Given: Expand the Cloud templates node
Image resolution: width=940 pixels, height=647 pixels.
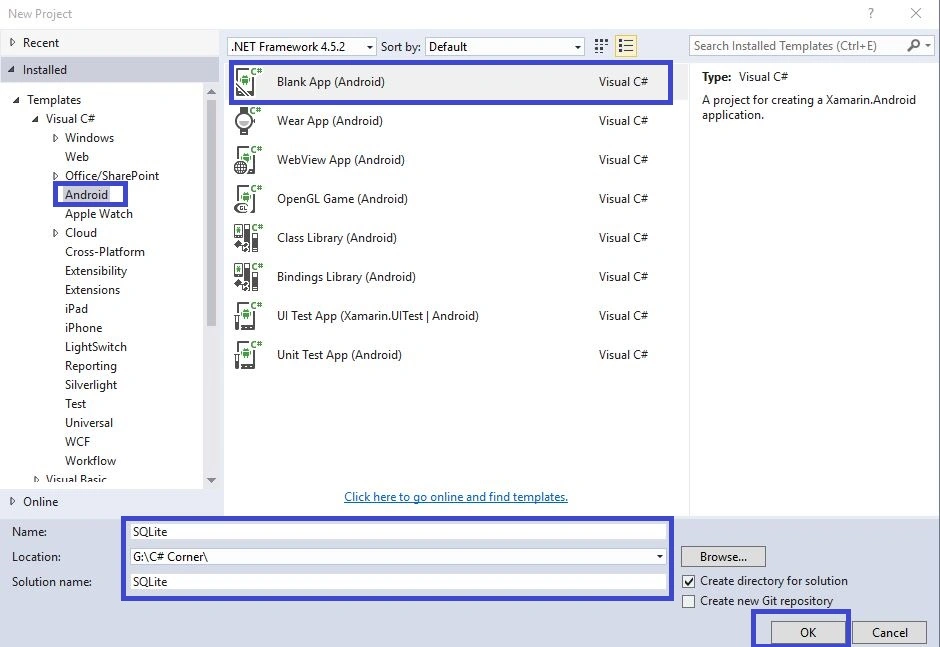Looking at the screenshot, I should (x=55, y=233).
